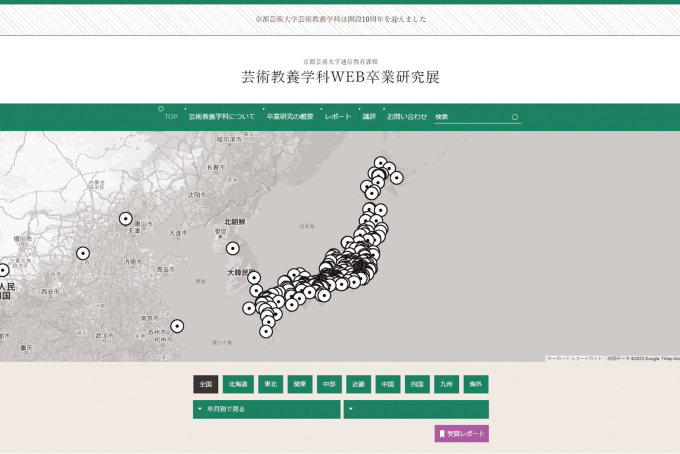The image size is (680, 454).
Task: Open the unlabeled second green dropdown
Action: (x=415, y=409)
